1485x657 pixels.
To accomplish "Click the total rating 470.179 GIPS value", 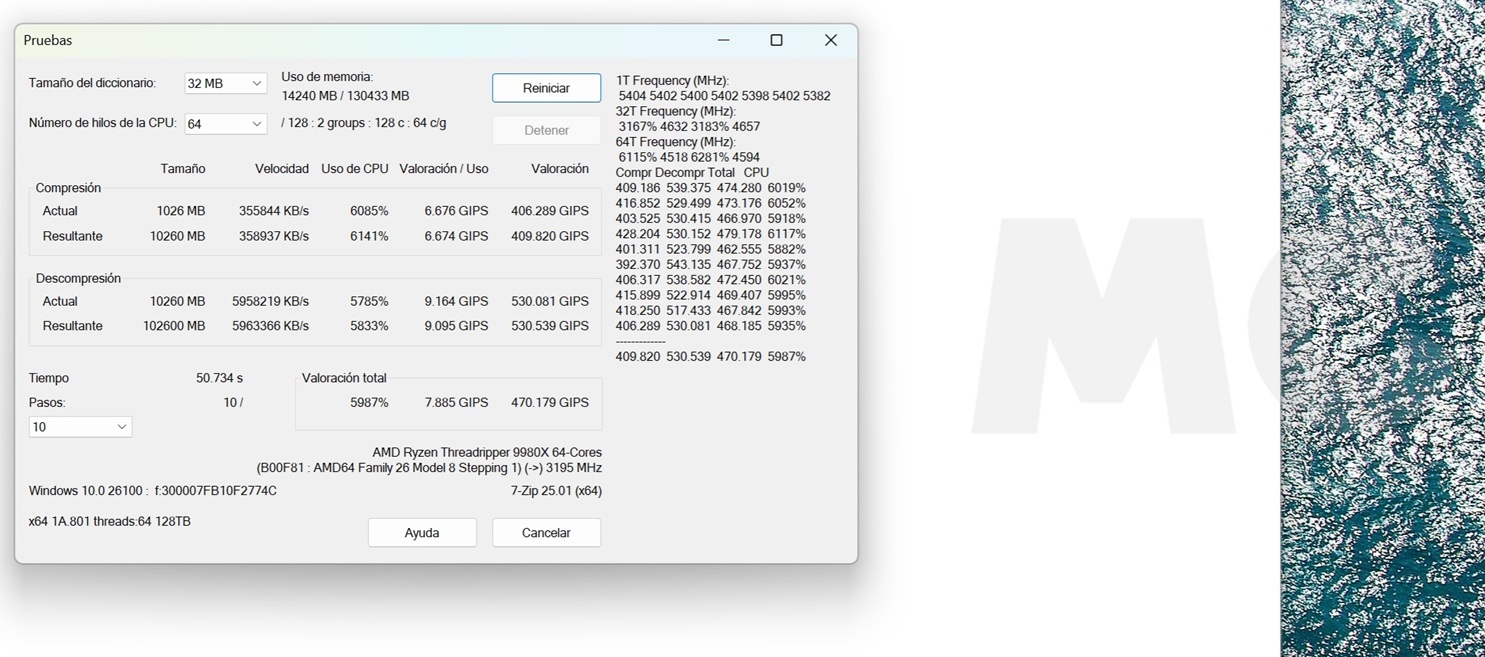I will (x=549, y=402).
